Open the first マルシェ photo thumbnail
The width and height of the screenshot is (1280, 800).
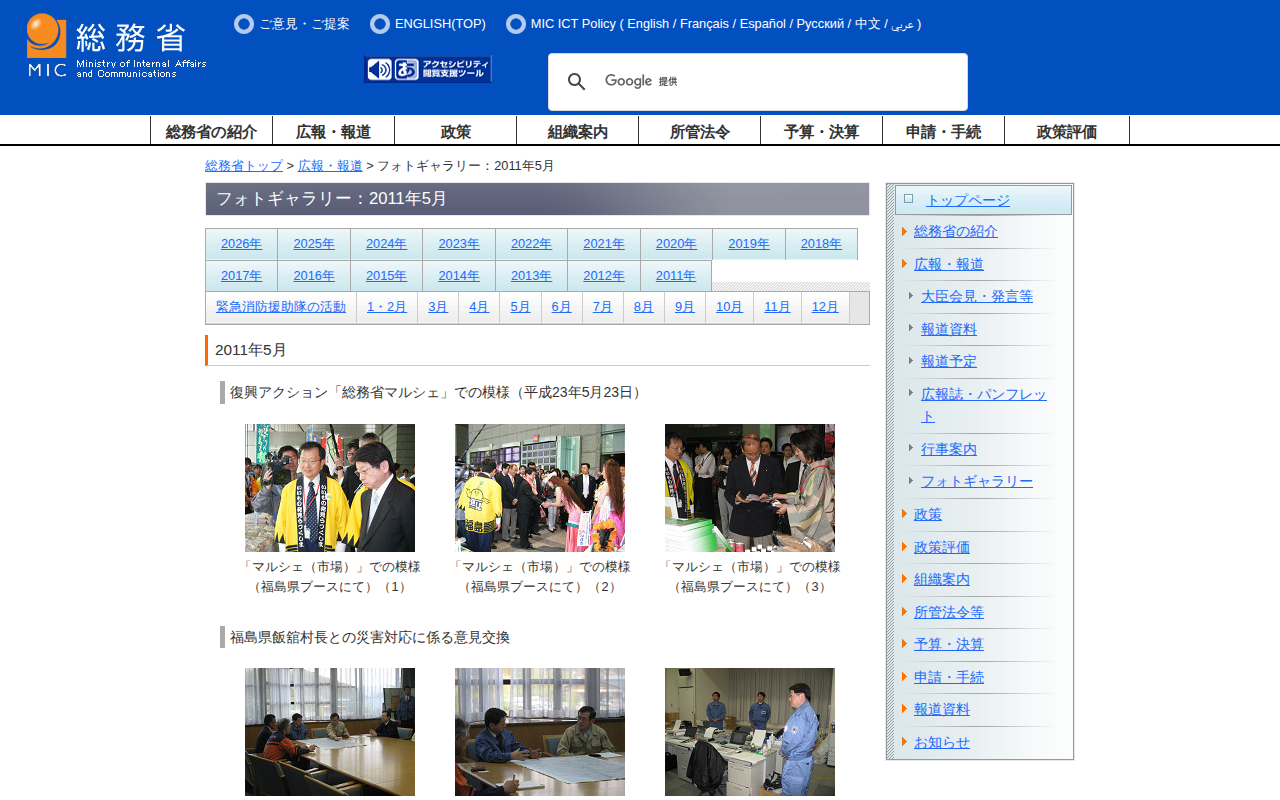pos(330,488)
